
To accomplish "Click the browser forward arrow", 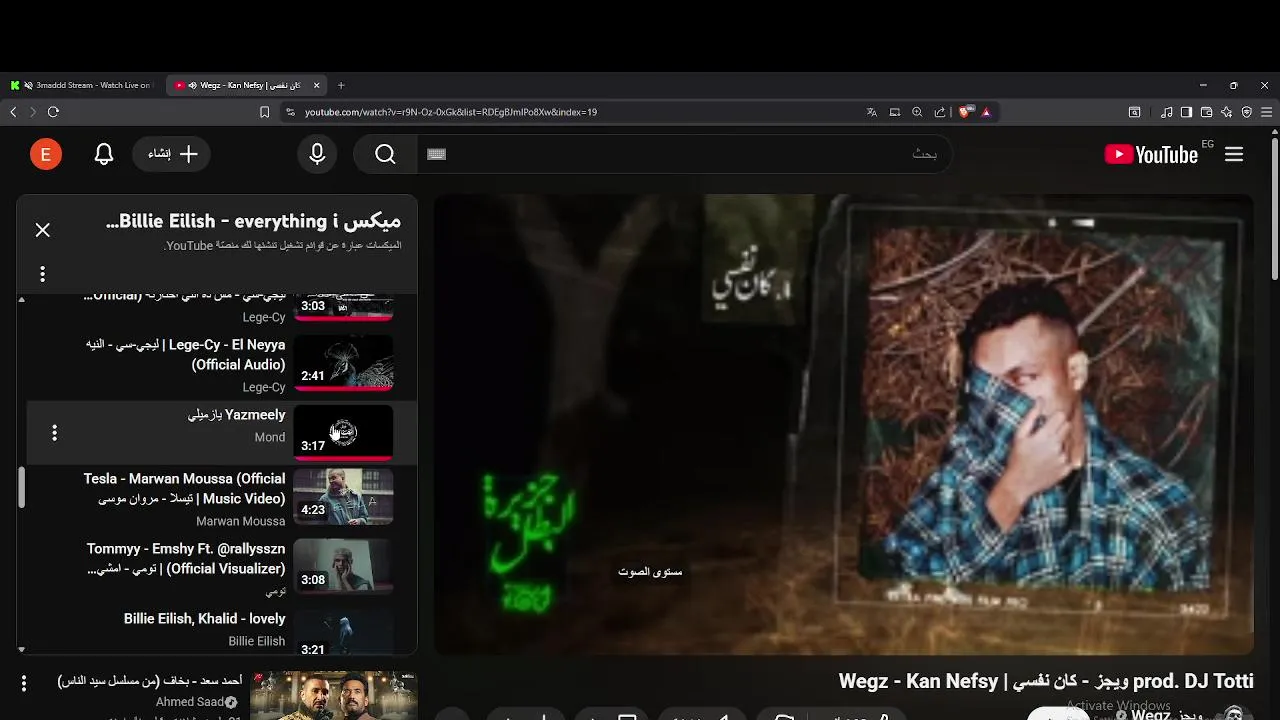I will pyautogui.click(x=32, y=112).
